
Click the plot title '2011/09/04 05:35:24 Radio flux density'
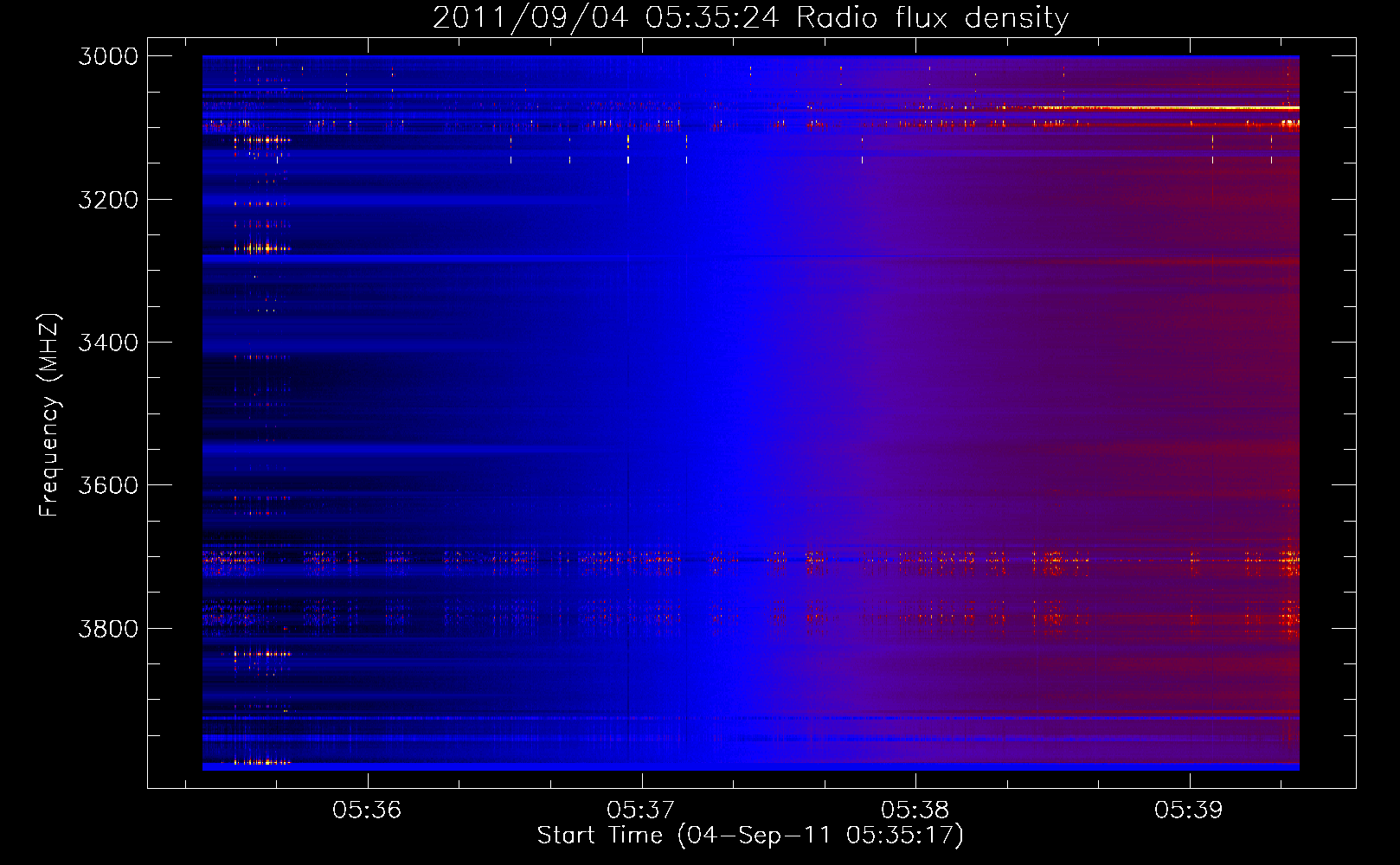[750, 17]
